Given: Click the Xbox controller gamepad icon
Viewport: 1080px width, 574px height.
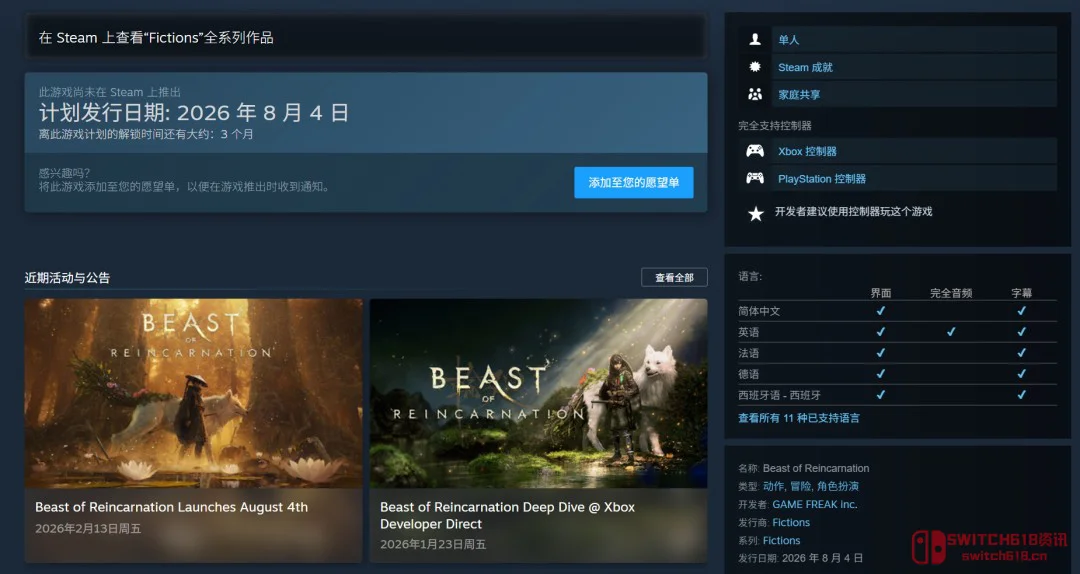Looking at the screenshot, I should [x=755, y=151].
